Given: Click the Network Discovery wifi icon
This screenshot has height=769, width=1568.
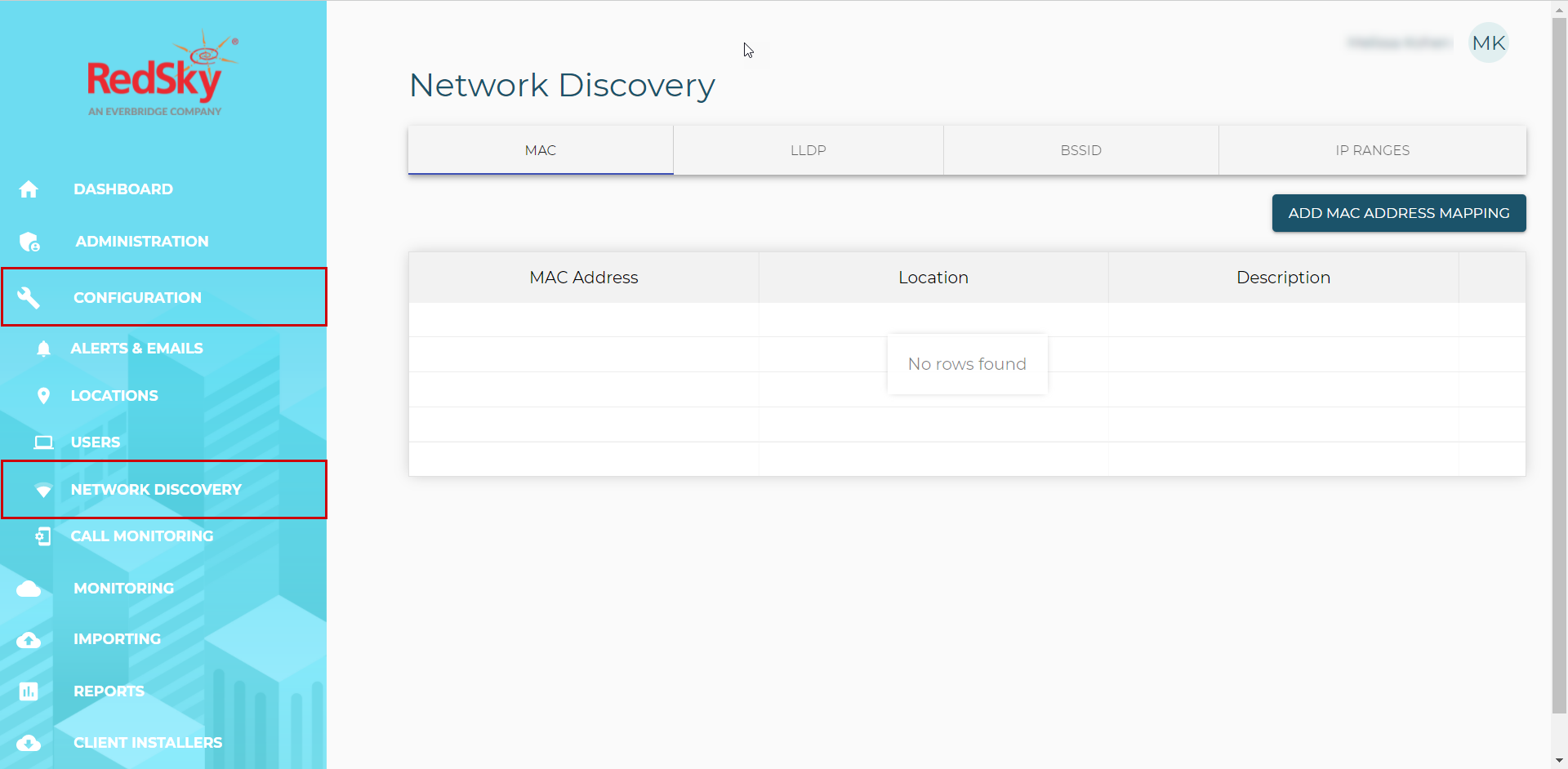Looking at the screenshot, I should coord(44,490).
